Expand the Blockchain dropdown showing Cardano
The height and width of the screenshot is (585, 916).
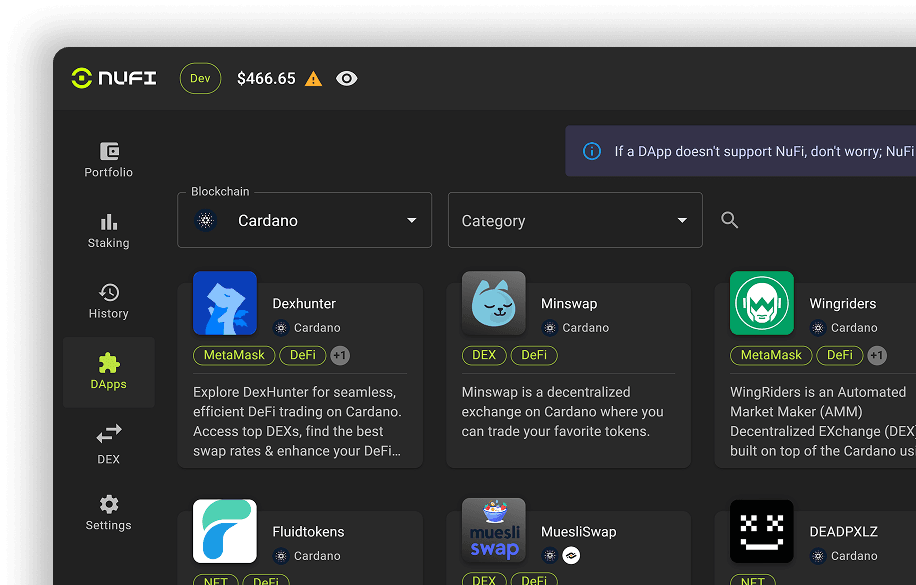coord(304,221)
